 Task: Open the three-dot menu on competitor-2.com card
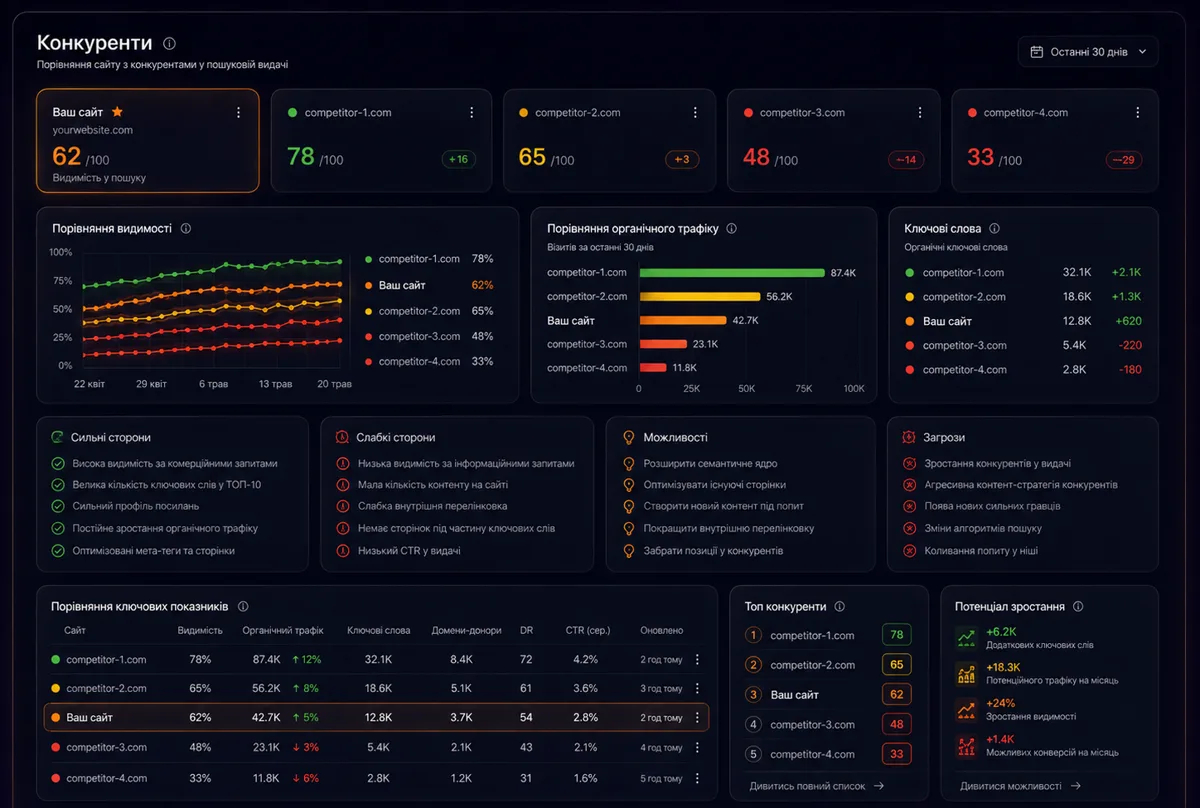695,113
